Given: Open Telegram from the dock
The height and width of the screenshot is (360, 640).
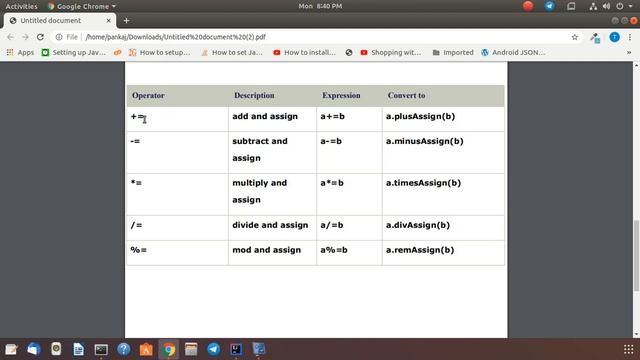Looking at the screenshot, I should 213,349.
